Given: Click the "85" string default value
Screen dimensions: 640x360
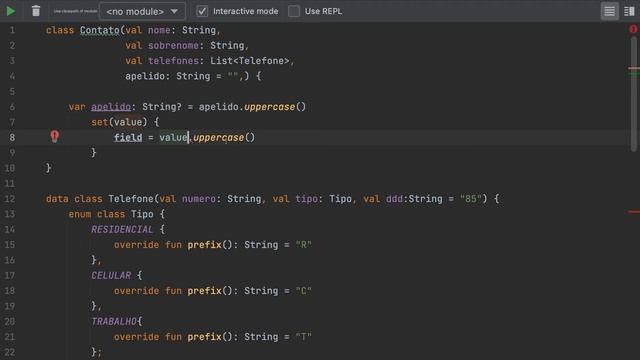Looking at the screenshot, I should click(471, 199).
